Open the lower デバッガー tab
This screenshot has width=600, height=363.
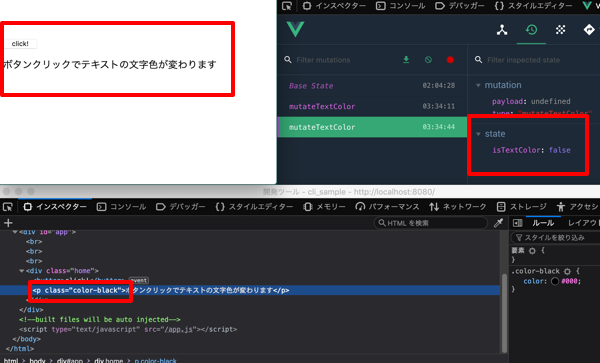[x=181, y=207]
